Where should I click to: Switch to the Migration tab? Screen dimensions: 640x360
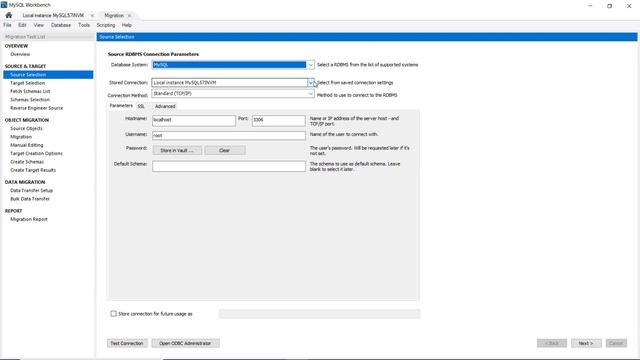[x=114, y=16]
